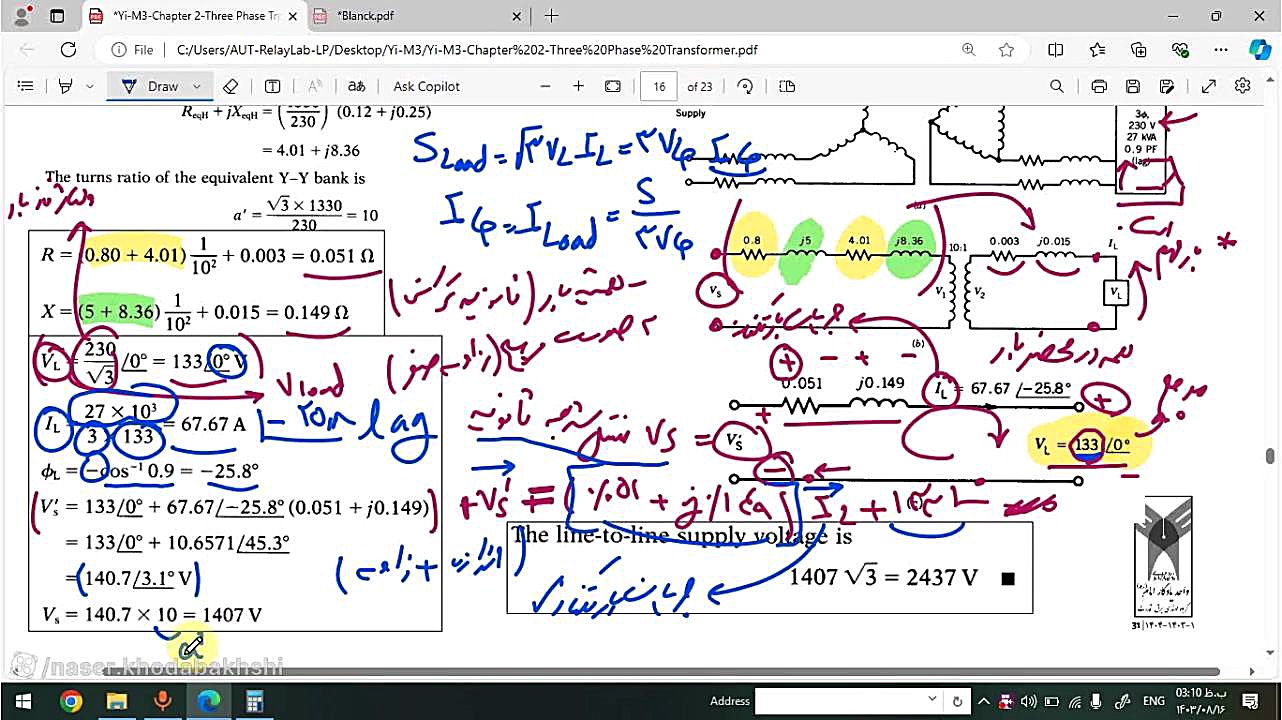
Task: Open the PDF table of contents
Action: 26,86
